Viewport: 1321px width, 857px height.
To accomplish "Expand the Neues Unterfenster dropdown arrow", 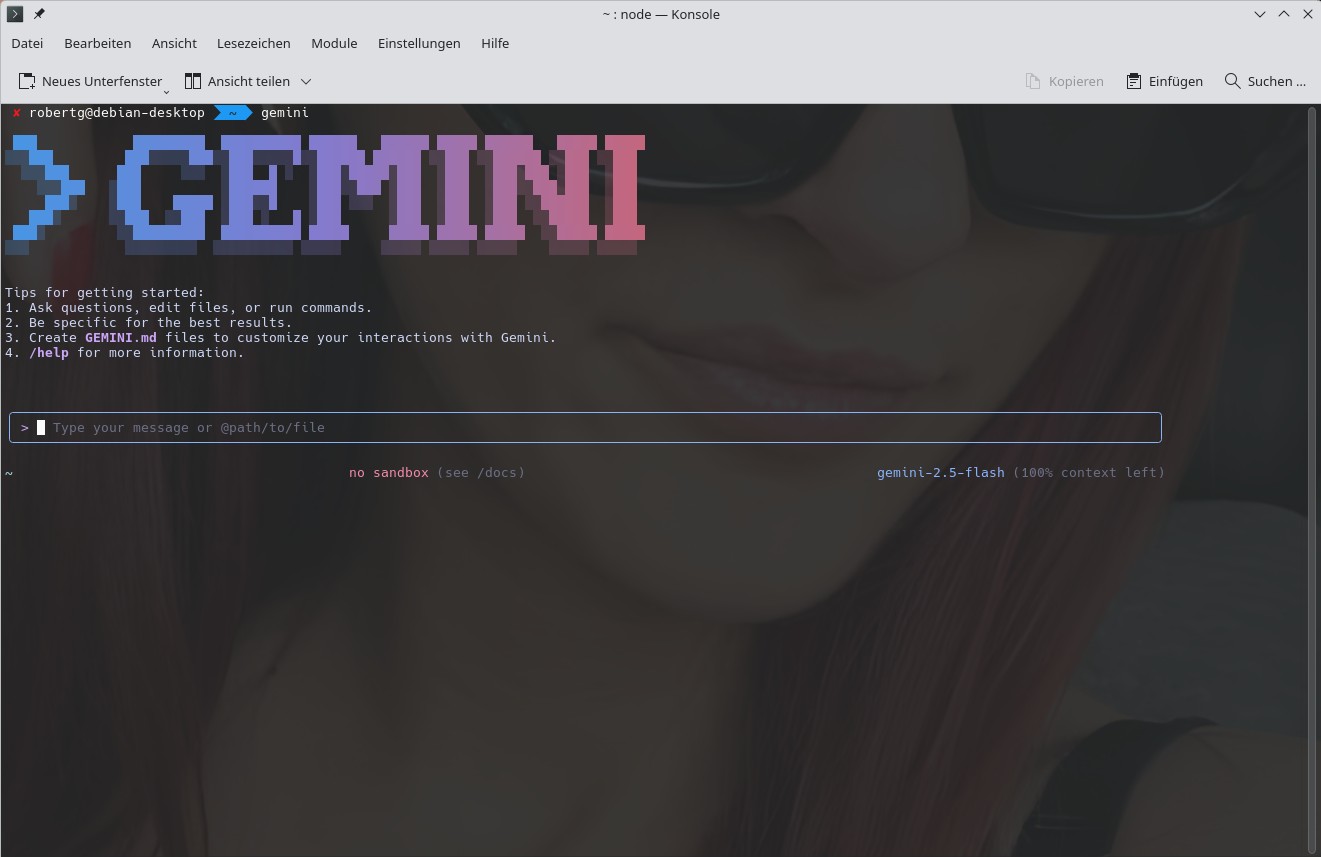I will pos(166,90).
